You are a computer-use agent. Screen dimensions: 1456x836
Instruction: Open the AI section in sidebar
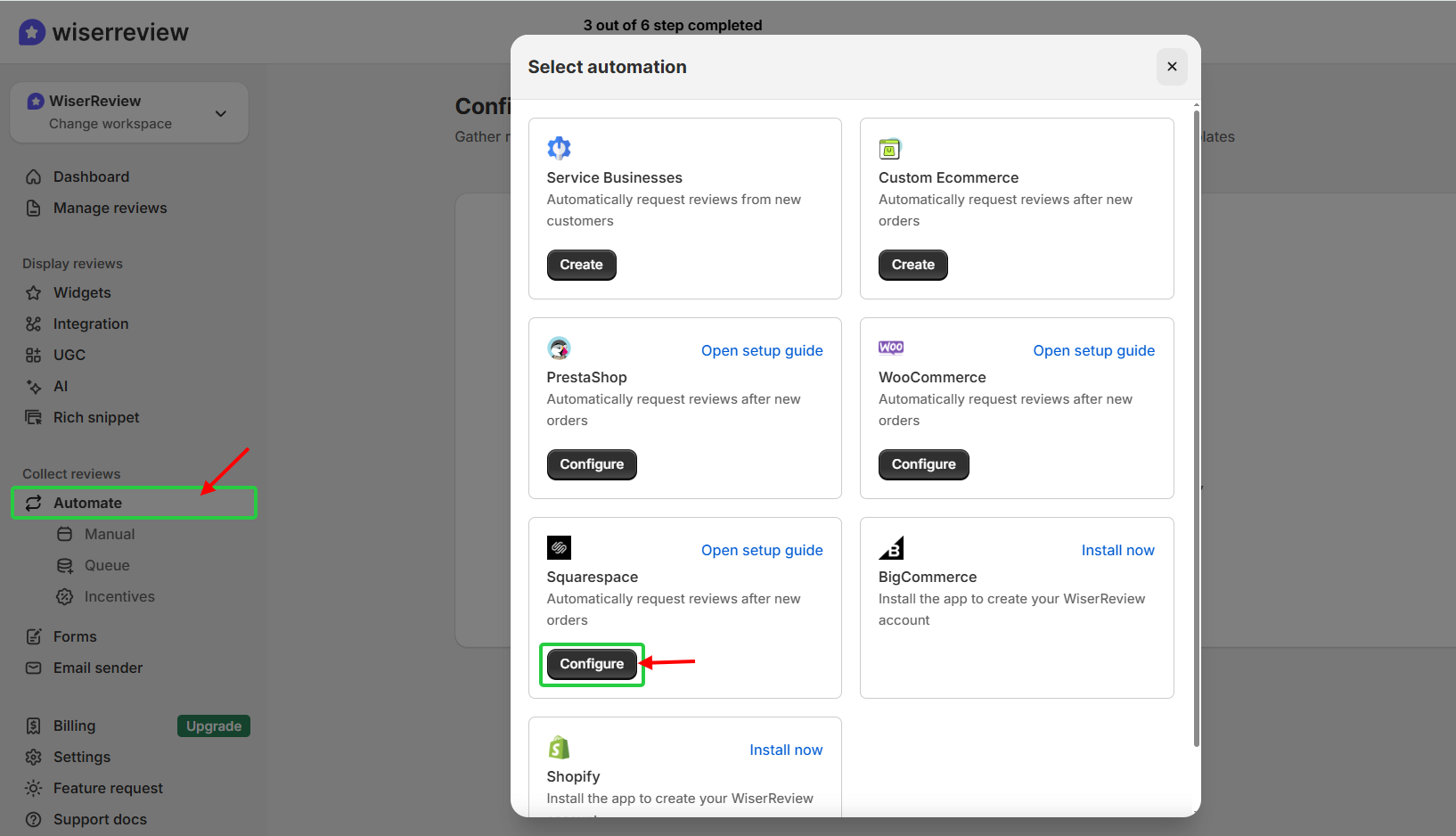tap(61, 386)
